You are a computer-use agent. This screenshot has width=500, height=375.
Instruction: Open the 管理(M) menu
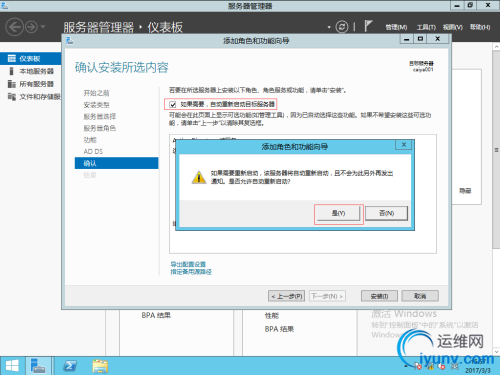[396, 27]
